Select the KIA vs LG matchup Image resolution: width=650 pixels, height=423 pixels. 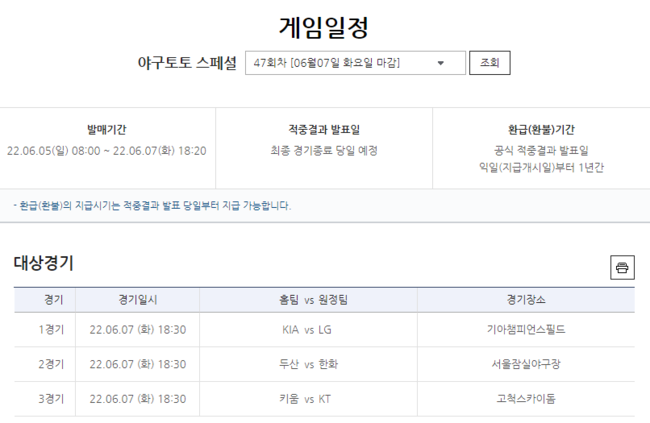[308, 329]
